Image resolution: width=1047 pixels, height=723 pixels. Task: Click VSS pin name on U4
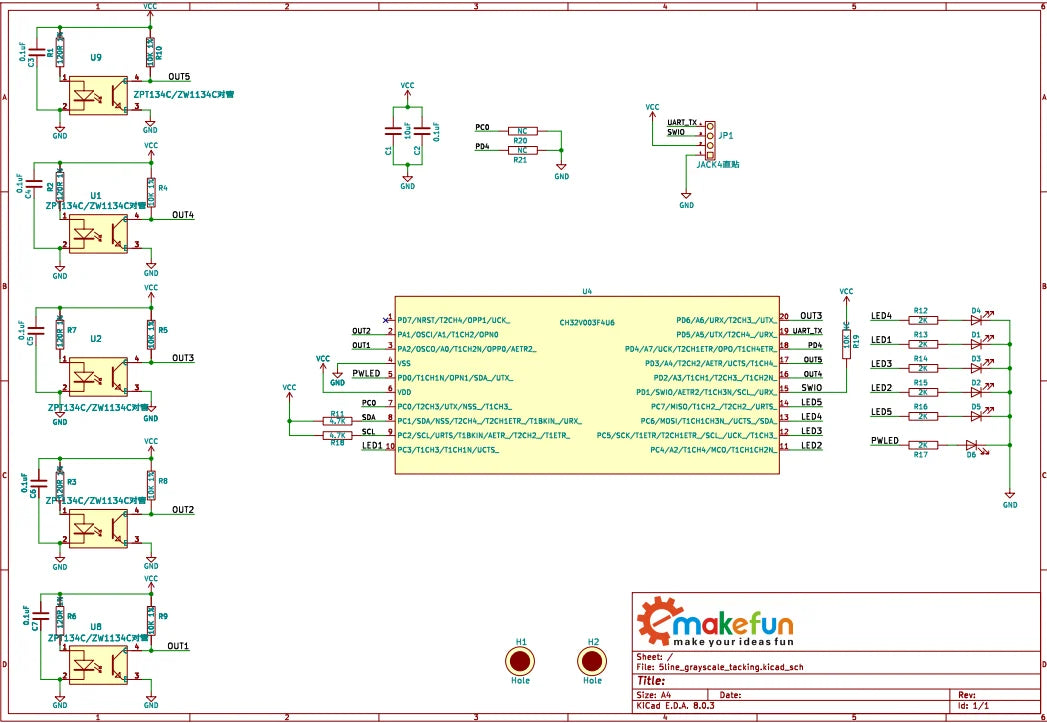[x=404, y=363]
